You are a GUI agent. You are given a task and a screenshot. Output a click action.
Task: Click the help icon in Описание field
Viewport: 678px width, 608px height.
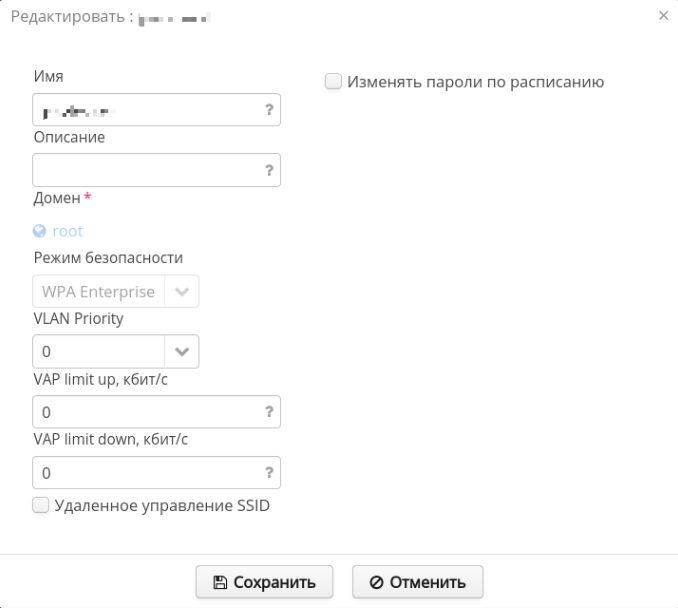coord(269,170)
